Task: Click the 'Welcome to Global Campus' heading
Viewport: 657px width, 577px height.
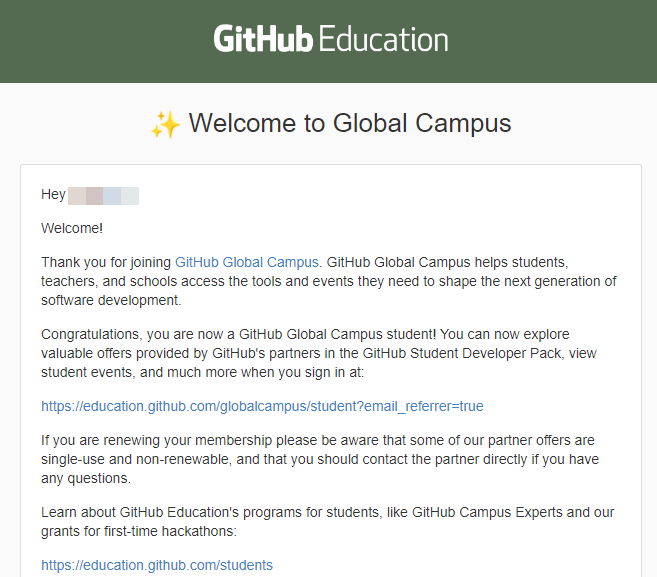Action: coord(349,123)
